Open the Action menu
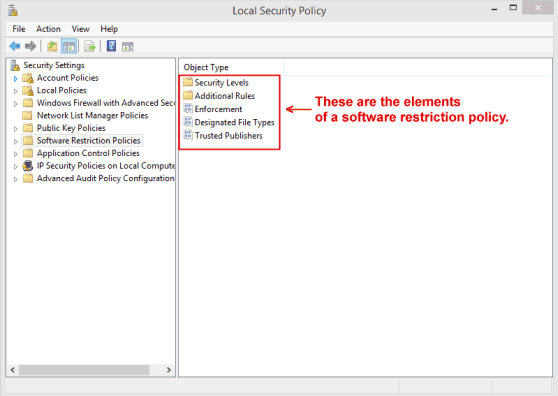The width and height of the screenshot is (558, 396). (48, 29)
